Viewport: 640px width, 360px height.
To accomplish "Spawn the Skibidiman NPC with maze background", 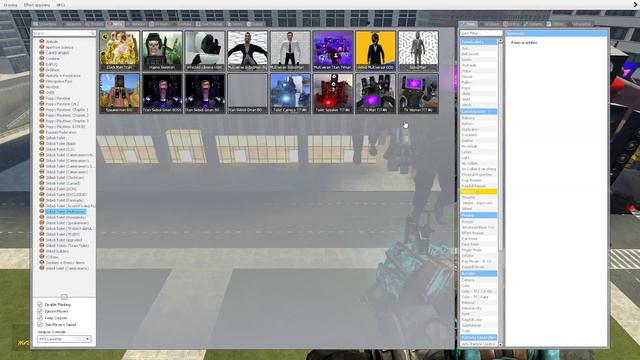I will point(418,51).
